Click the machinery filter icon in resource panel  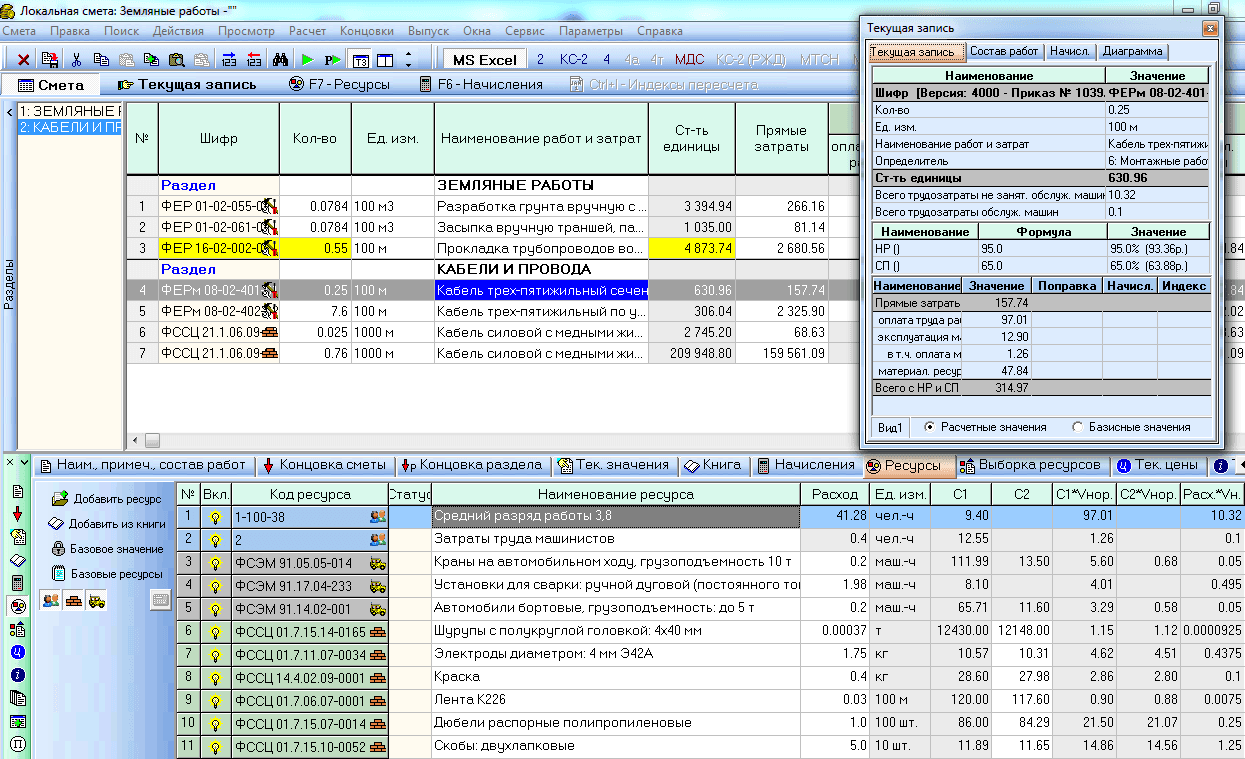(97, 600)
